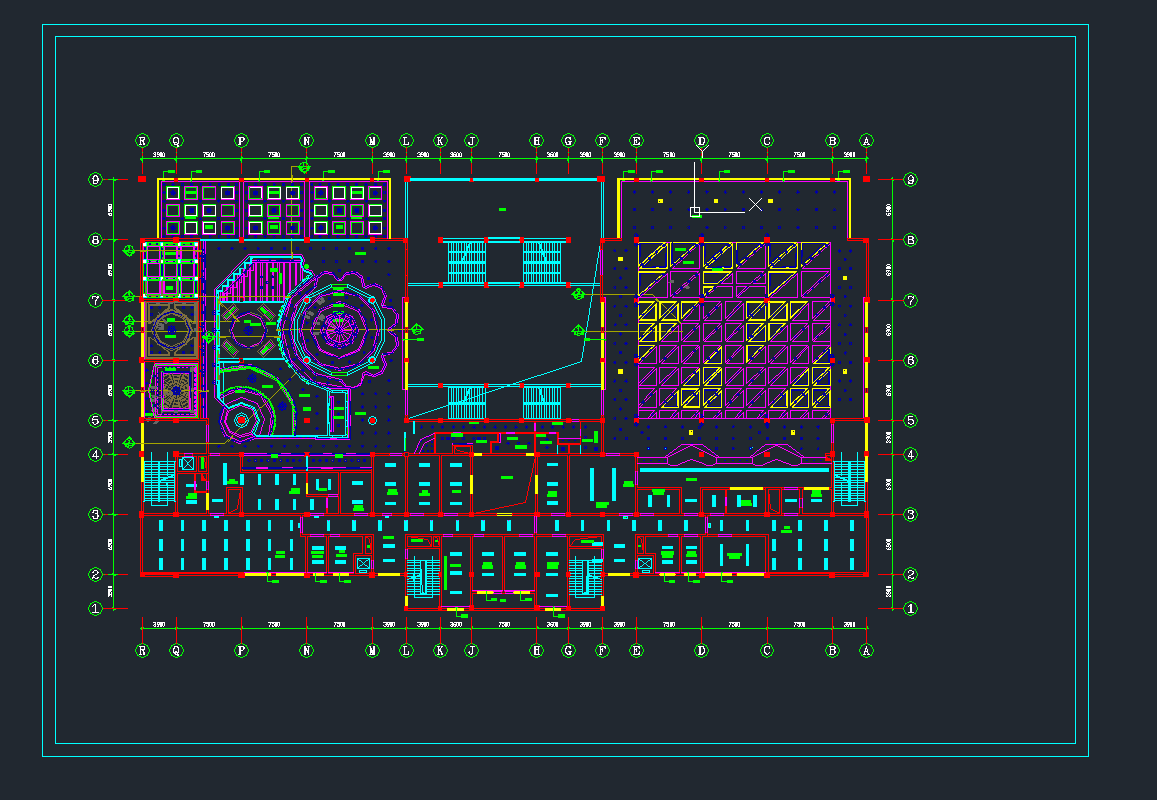Click the green level marker below top bubble N

point(305,167)
